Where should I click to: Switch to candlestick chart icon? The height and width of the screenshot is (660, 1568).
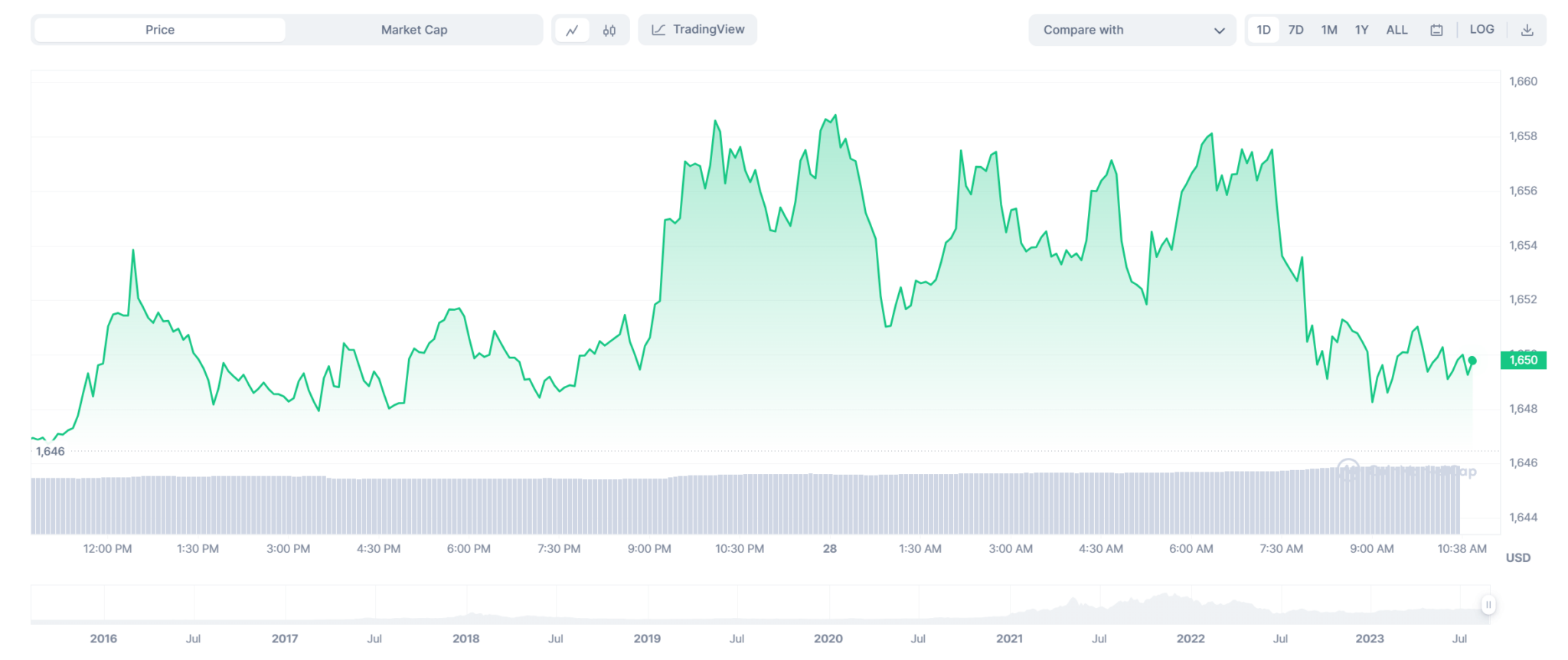[609, 31]
